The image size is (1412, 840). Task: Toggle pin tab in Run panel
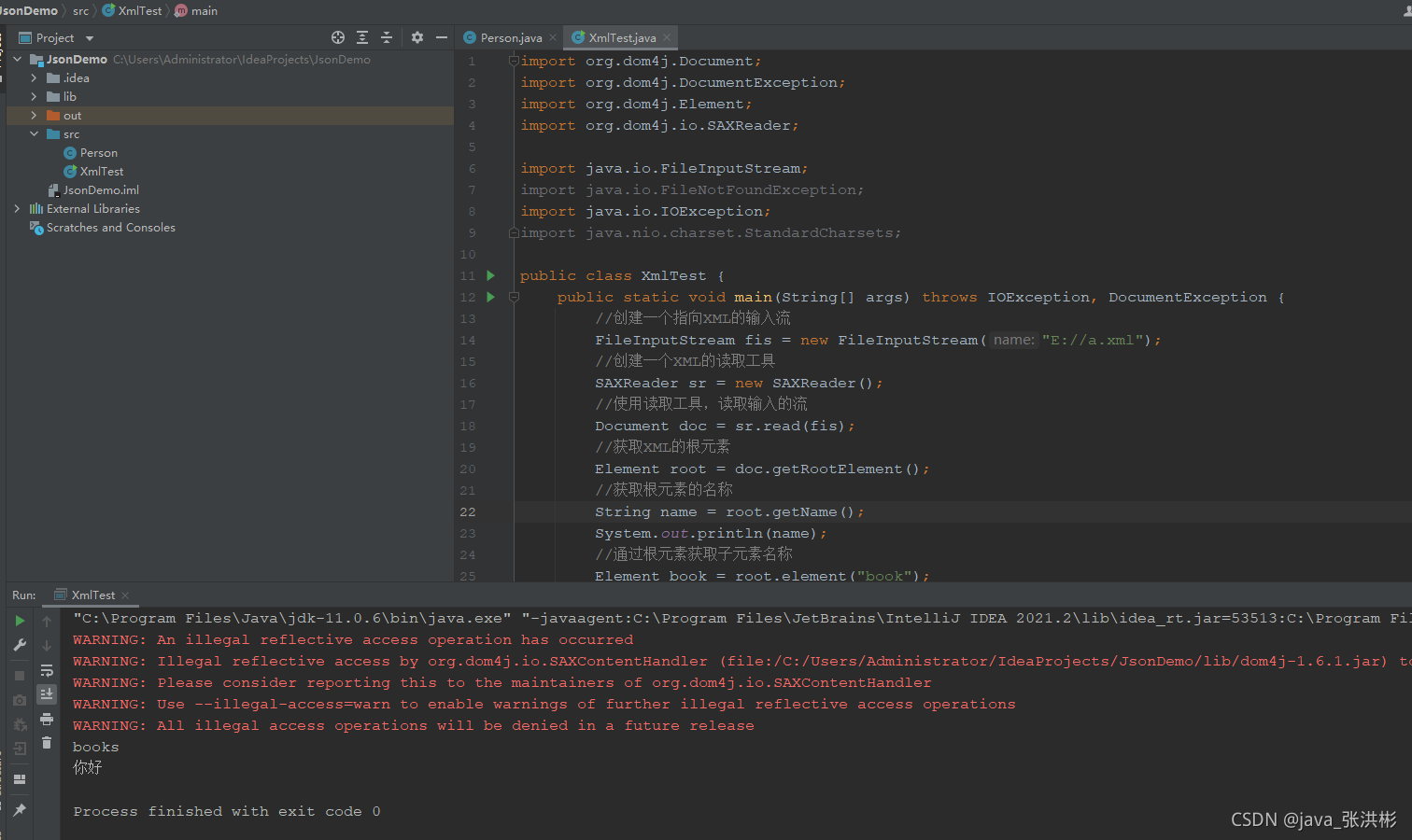point(20,810)
